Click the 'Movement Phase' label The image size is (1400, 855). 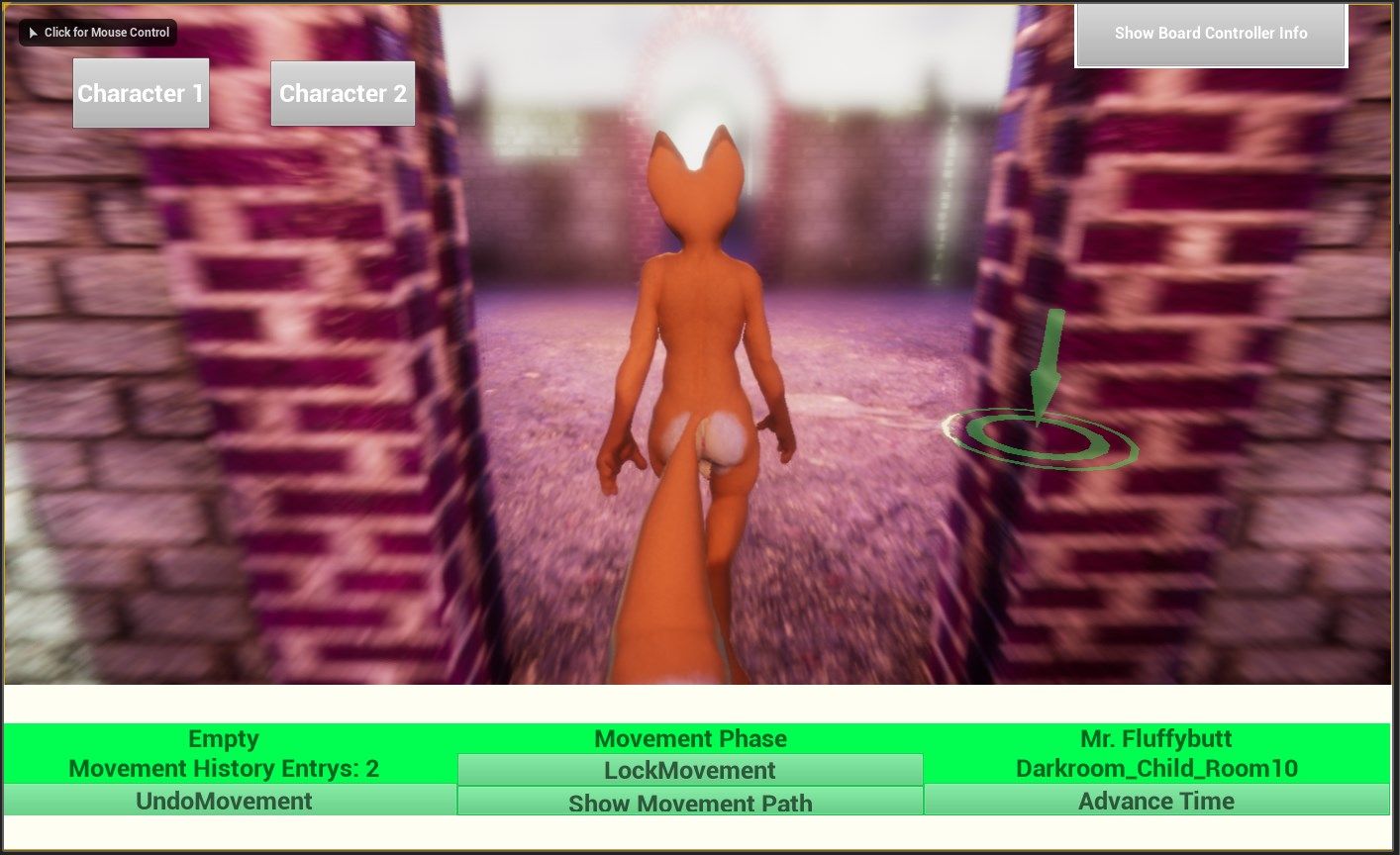(690, 739)
